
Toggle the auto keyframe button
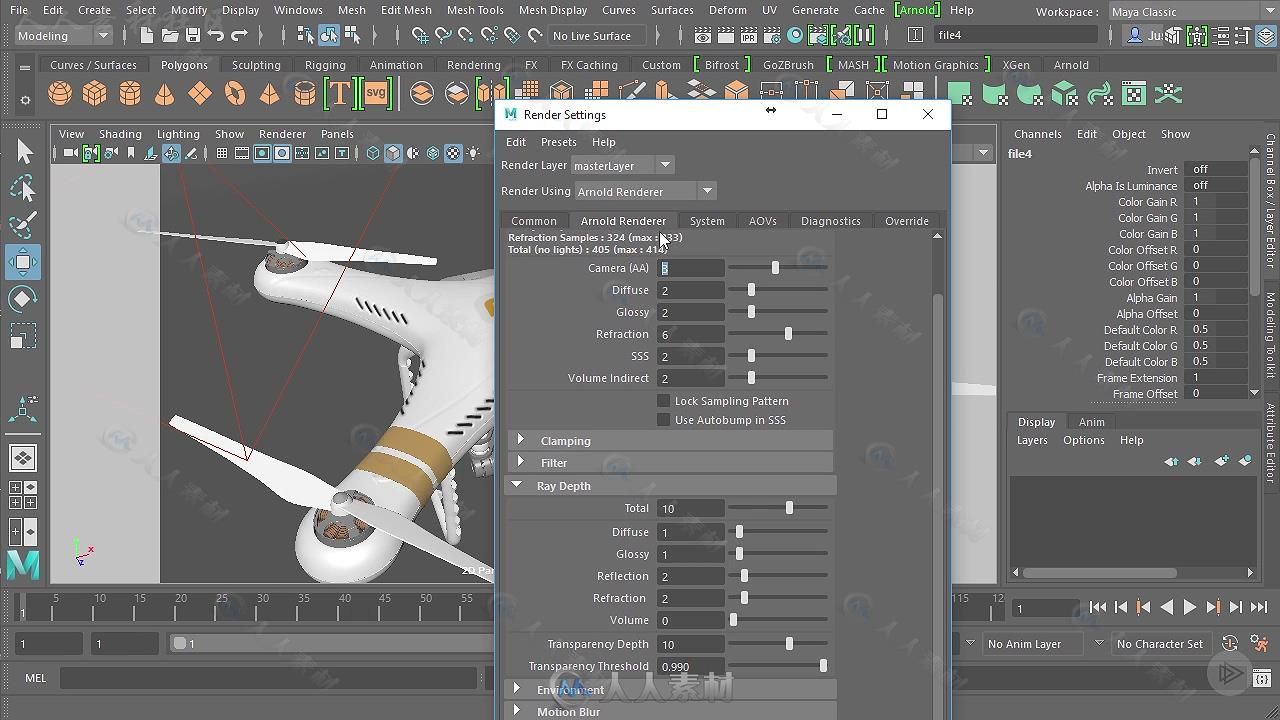pos(1230,644)
